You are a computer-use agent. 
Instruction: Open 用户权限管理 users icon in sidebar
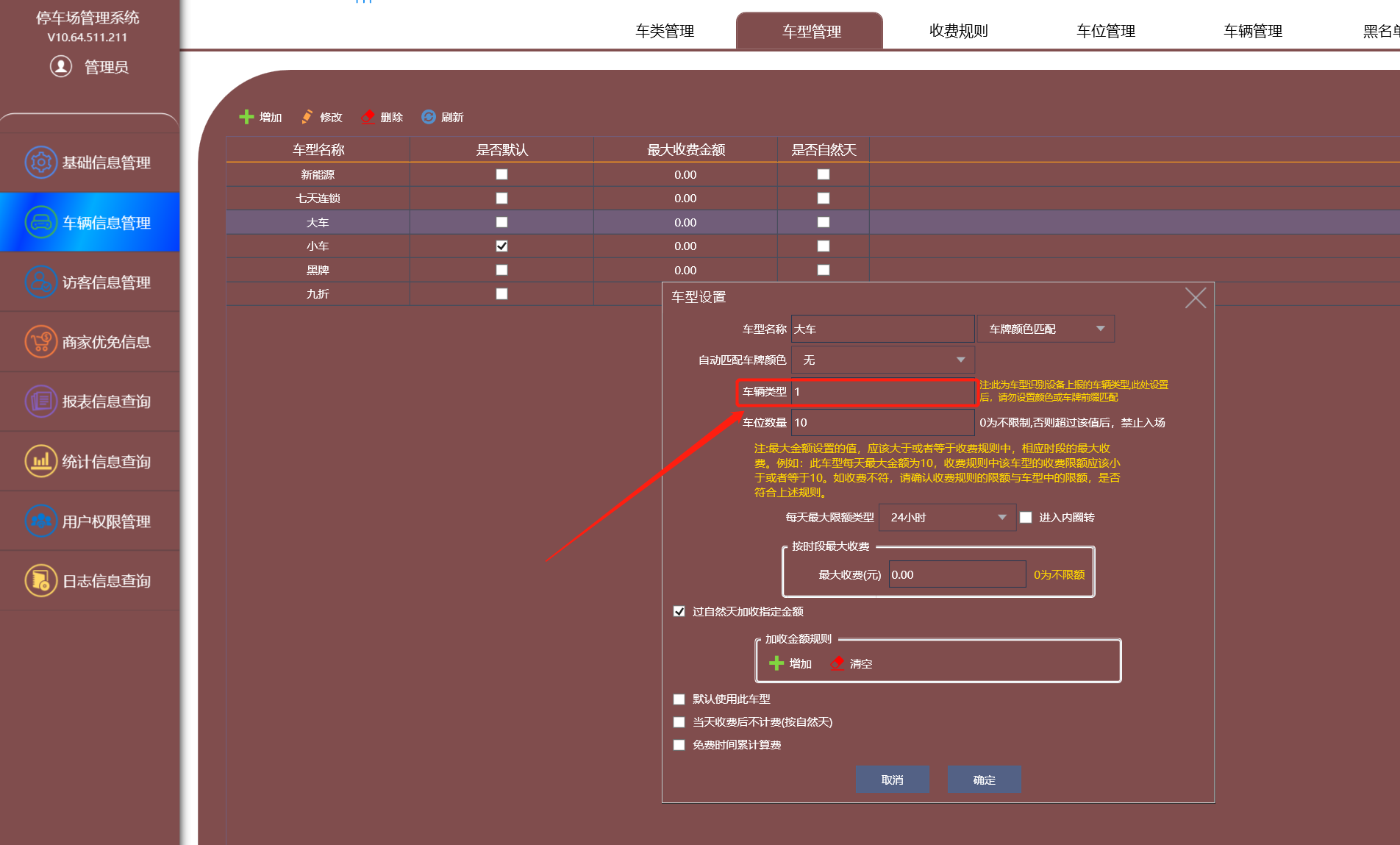click(41, 521)
